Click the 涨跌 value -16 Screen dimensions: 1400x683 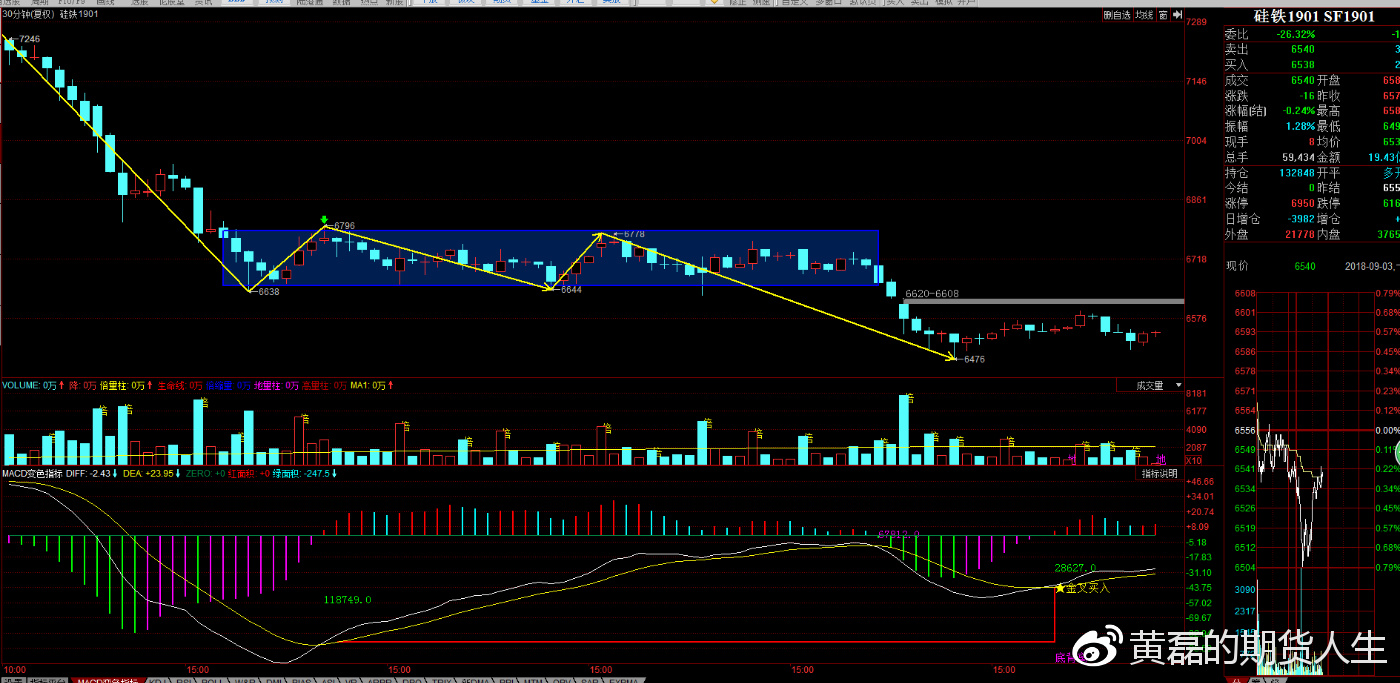point(1306,96)
